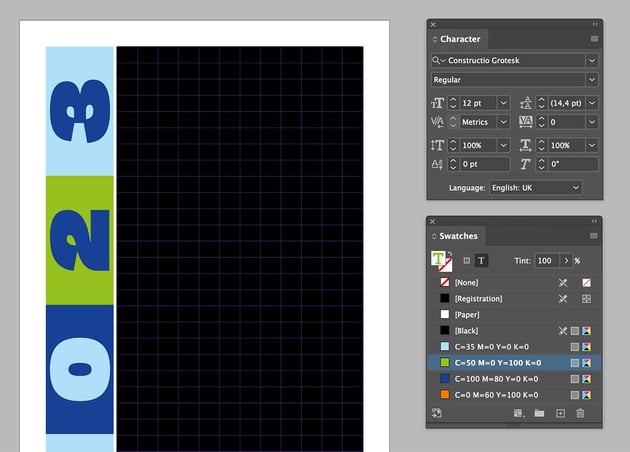The height and width of the screenshot is (452, 630).
Task: Open the font size 12 pt dropdown
Action: coord(503,103)
